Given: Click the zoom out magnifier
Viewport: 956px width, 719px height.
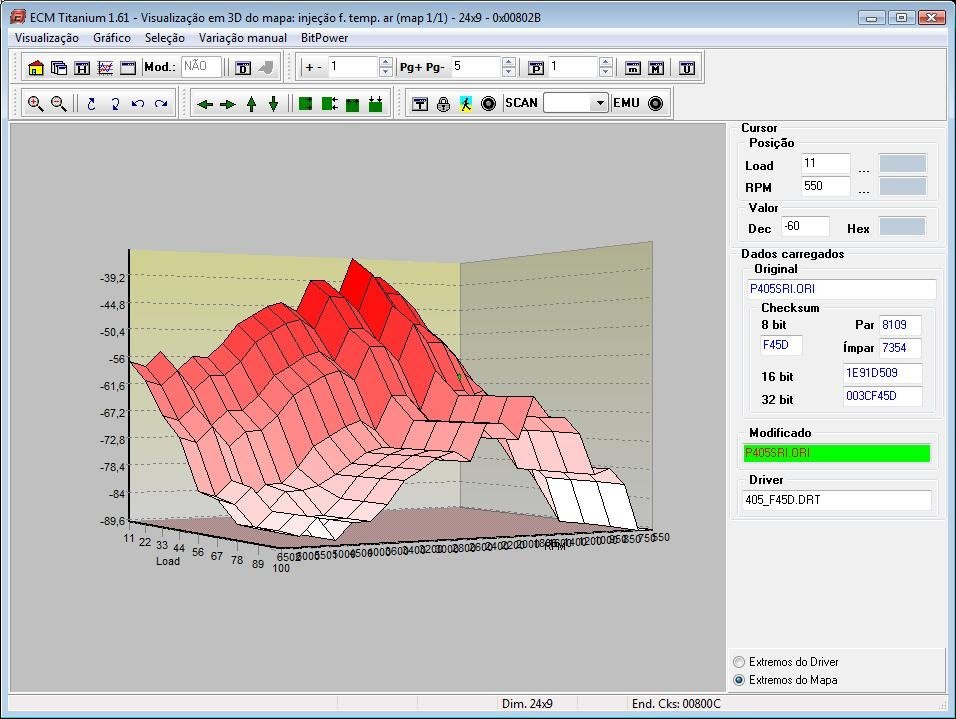Looking at the screenshot, I should 58,103.
